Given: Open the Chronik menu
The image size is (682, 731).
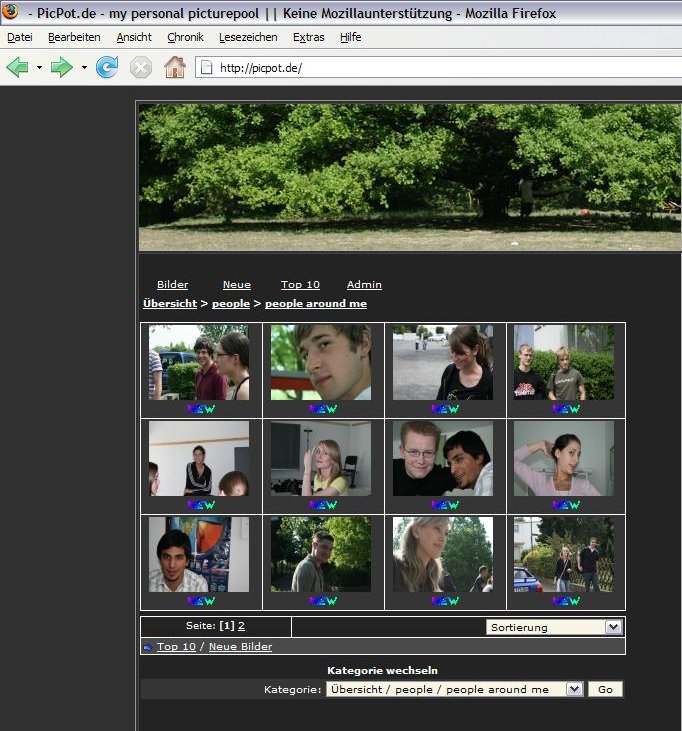Looking at the screenshot, I should 185,37.
